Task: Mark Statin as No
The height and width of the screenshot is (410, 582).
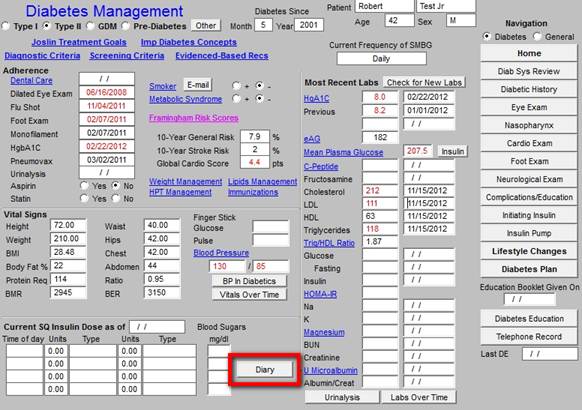Action: click(x=116, y=199)
